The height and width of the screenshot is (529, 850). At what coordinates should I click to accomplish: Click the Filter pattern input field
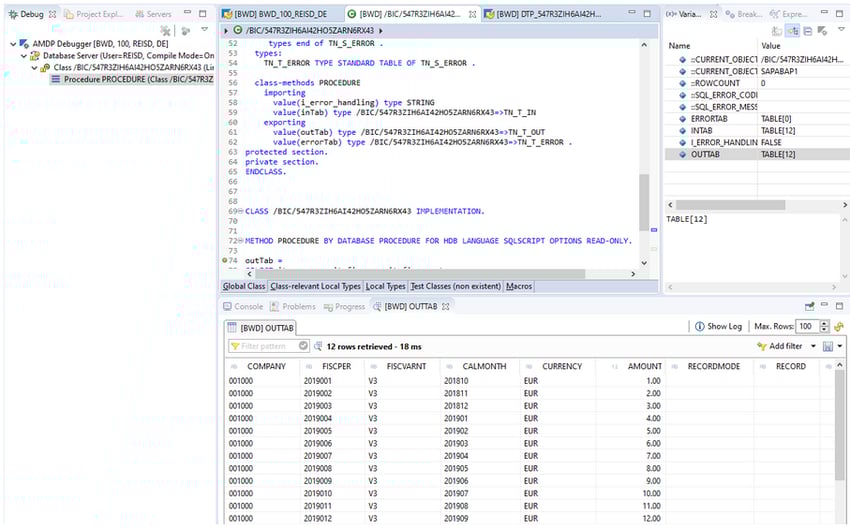(x=268, y=346)
